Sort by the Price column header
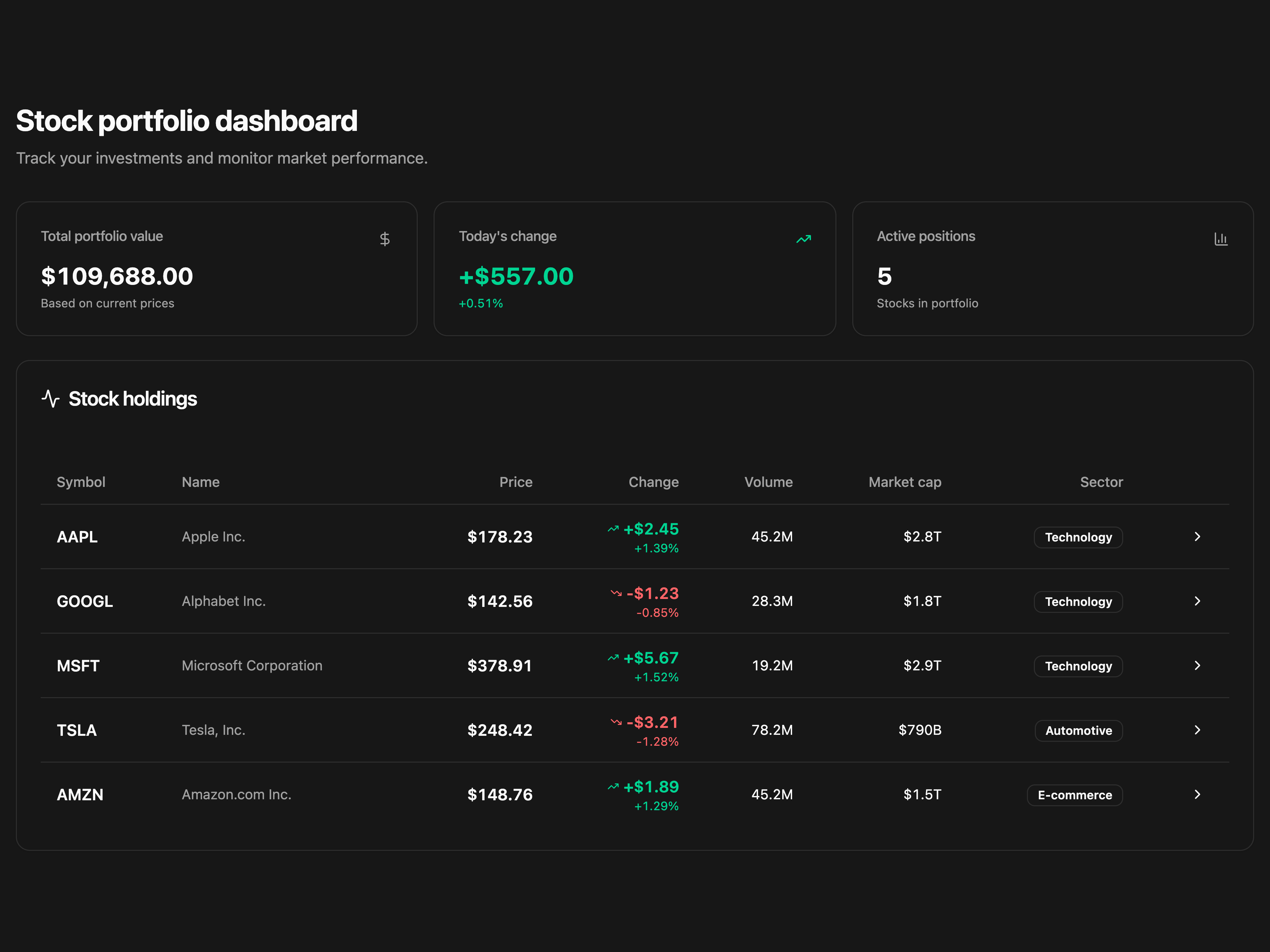Image resolution: width=1270 pixels, height=952 pixels. 516,482
